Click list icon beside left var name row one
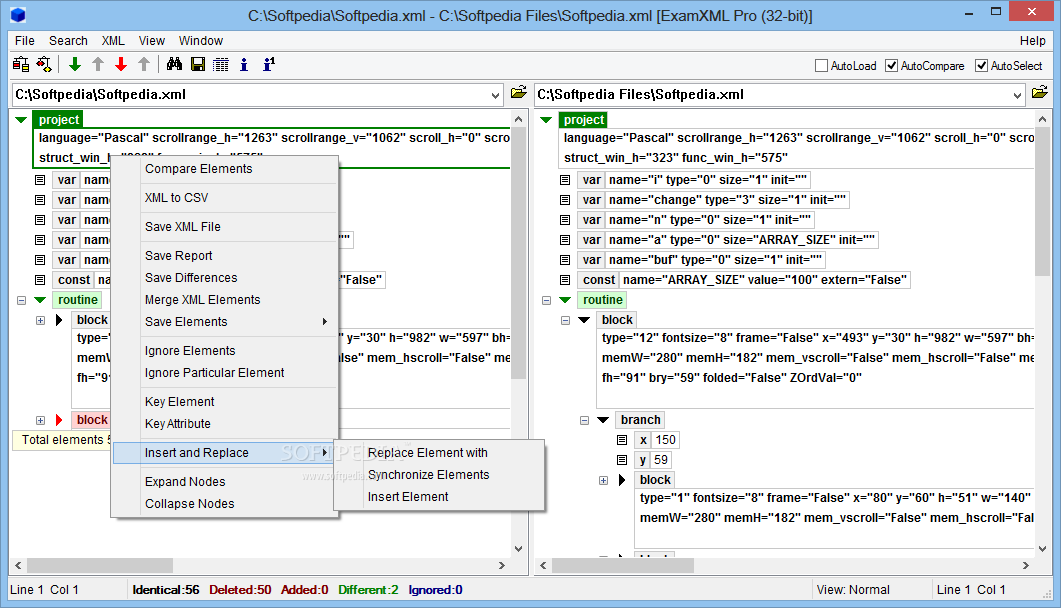 coord(40,180)
